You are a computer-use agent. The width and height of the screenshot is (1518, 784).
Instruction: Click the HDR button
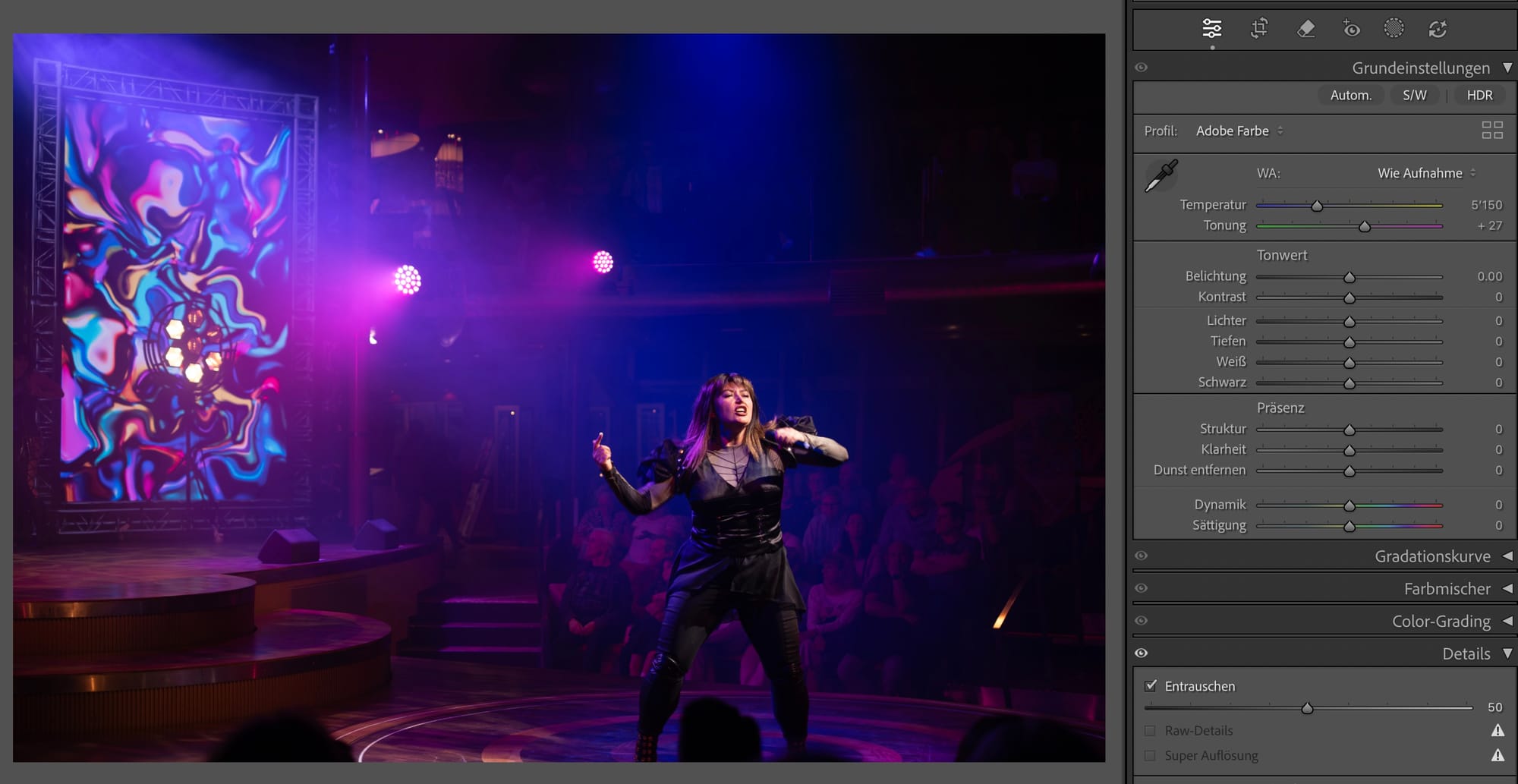point(1479,95)
